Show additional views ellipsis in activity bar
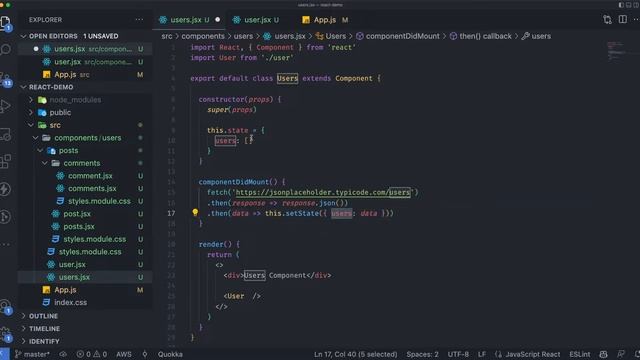Image resolution: width=640 pixels, height=360 pixels. tap(6, 244)
